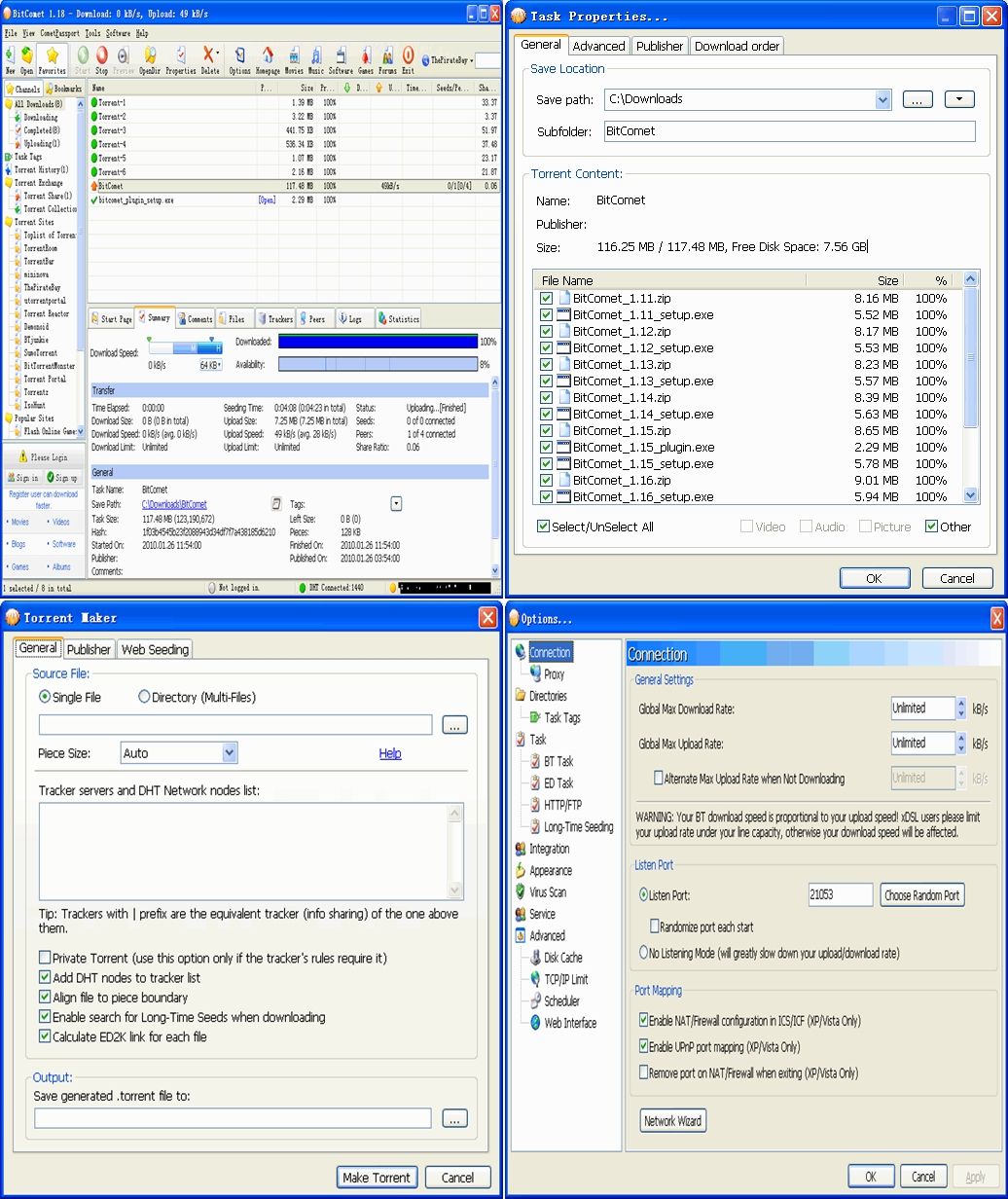Open dropdown arrow button beside Save path browse

coord(959,99)
